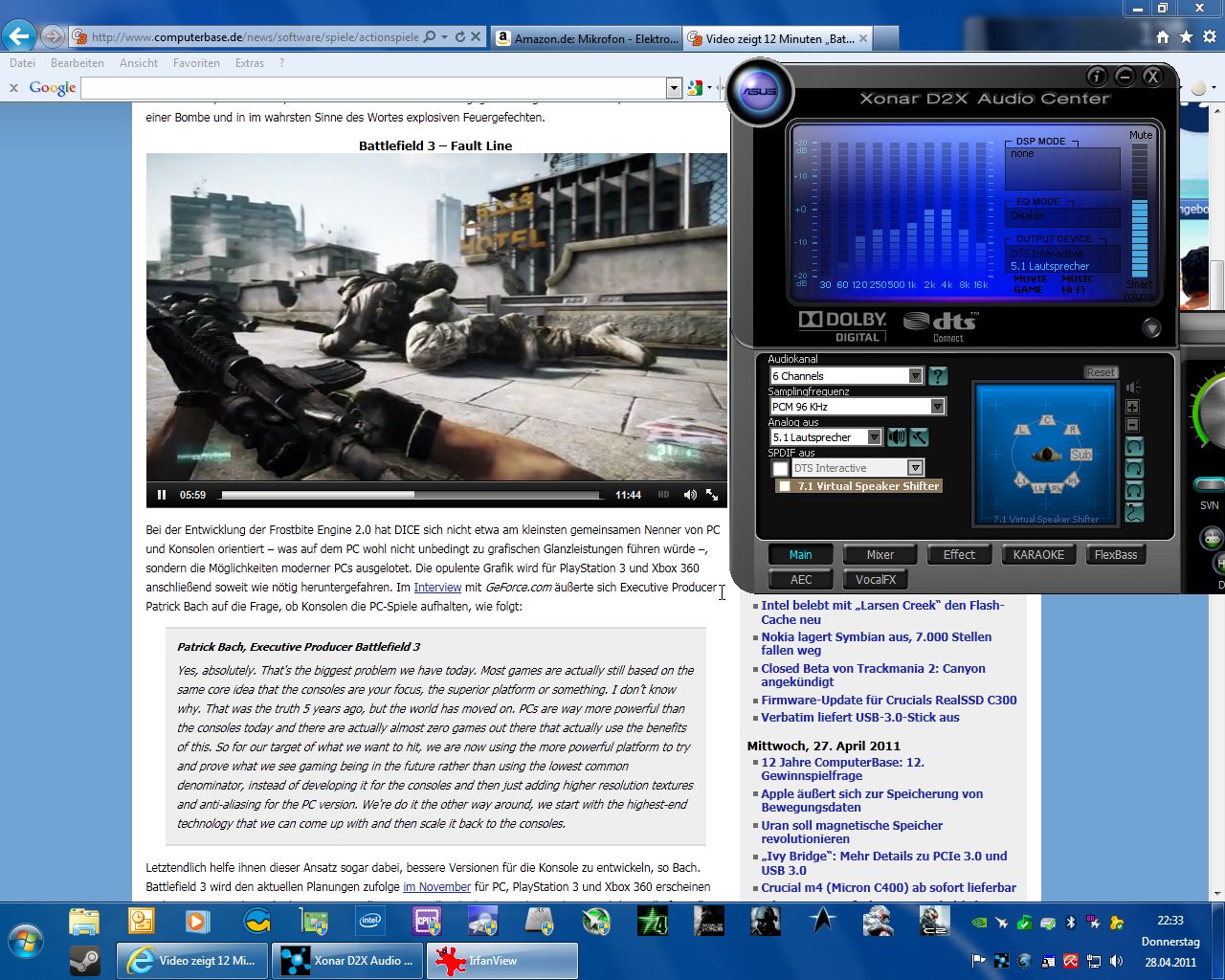Viewport: 1225px width, 980px height.
Task: Click the minus button beside the speaker shifter panel
Action: tap(1132, 425)
